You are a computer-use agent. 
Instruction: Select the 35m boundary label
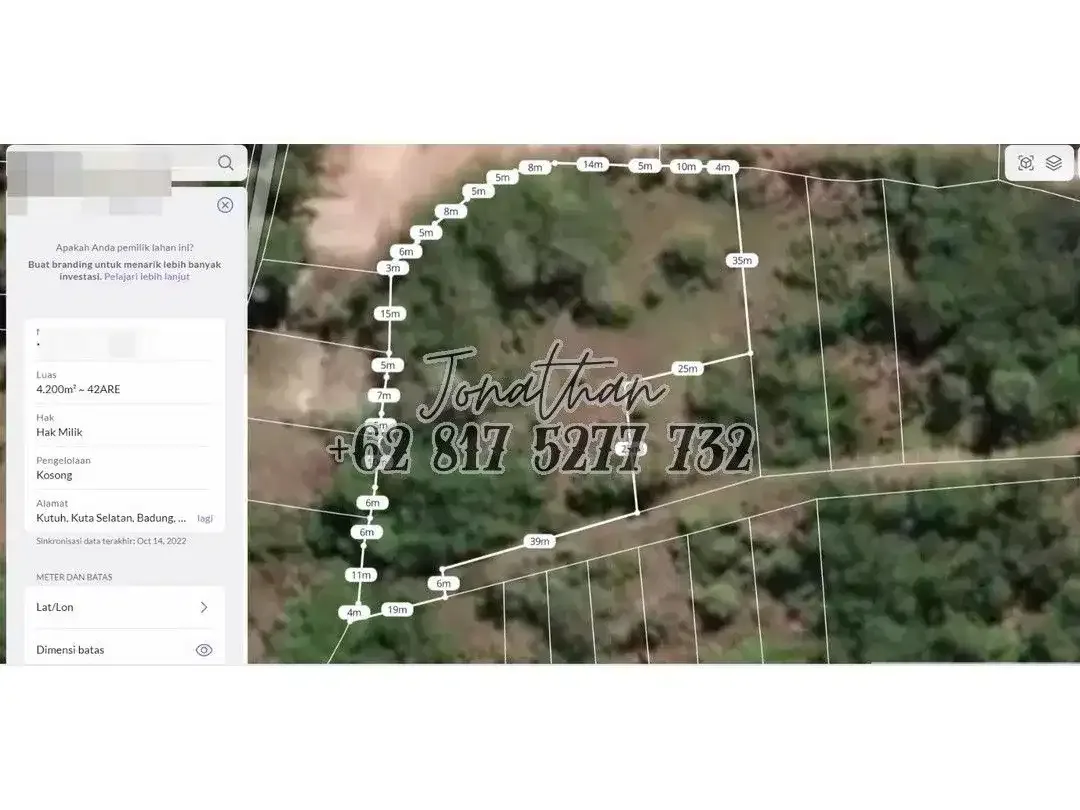point(742,260)
